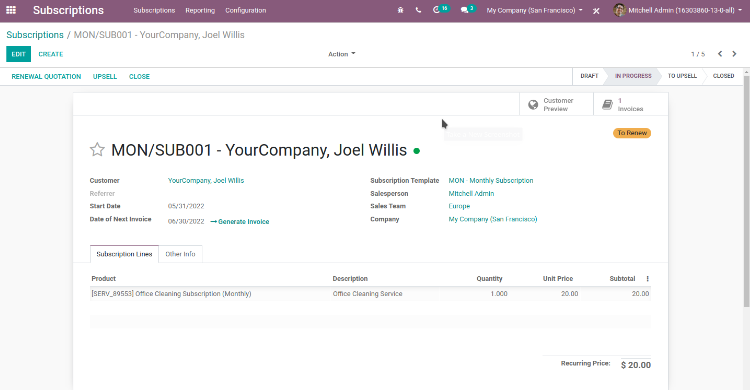Click the start date 05/31/2022

186,206
